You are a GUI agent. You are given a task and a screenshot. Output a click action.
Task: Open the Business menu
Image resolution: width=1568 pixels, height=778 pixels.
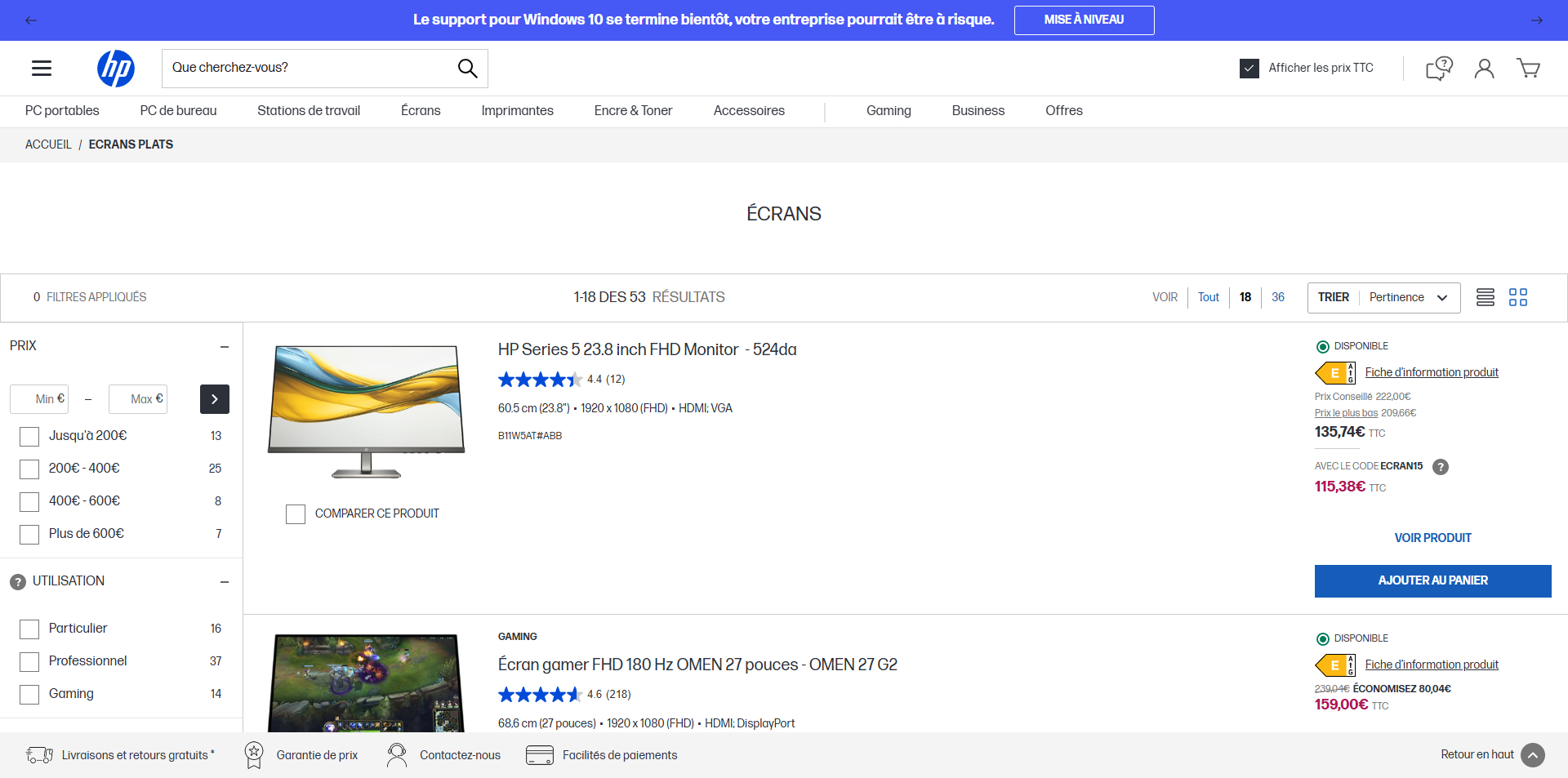click(978, 111)
